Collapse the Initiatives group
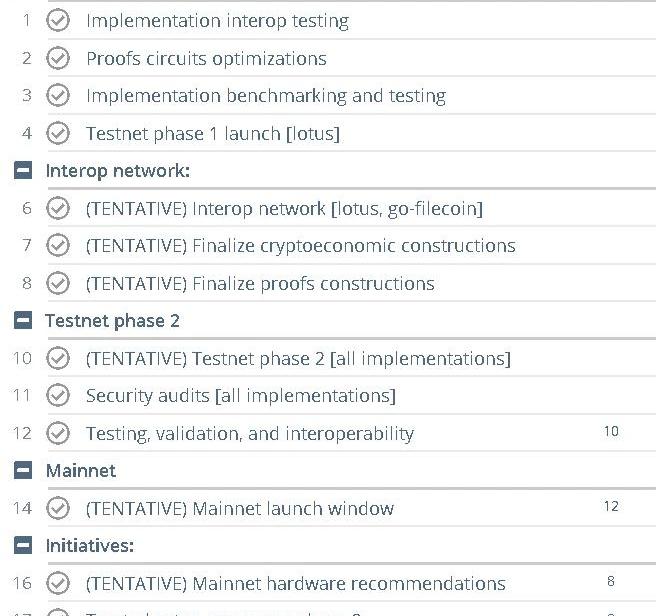 [23, 545]
